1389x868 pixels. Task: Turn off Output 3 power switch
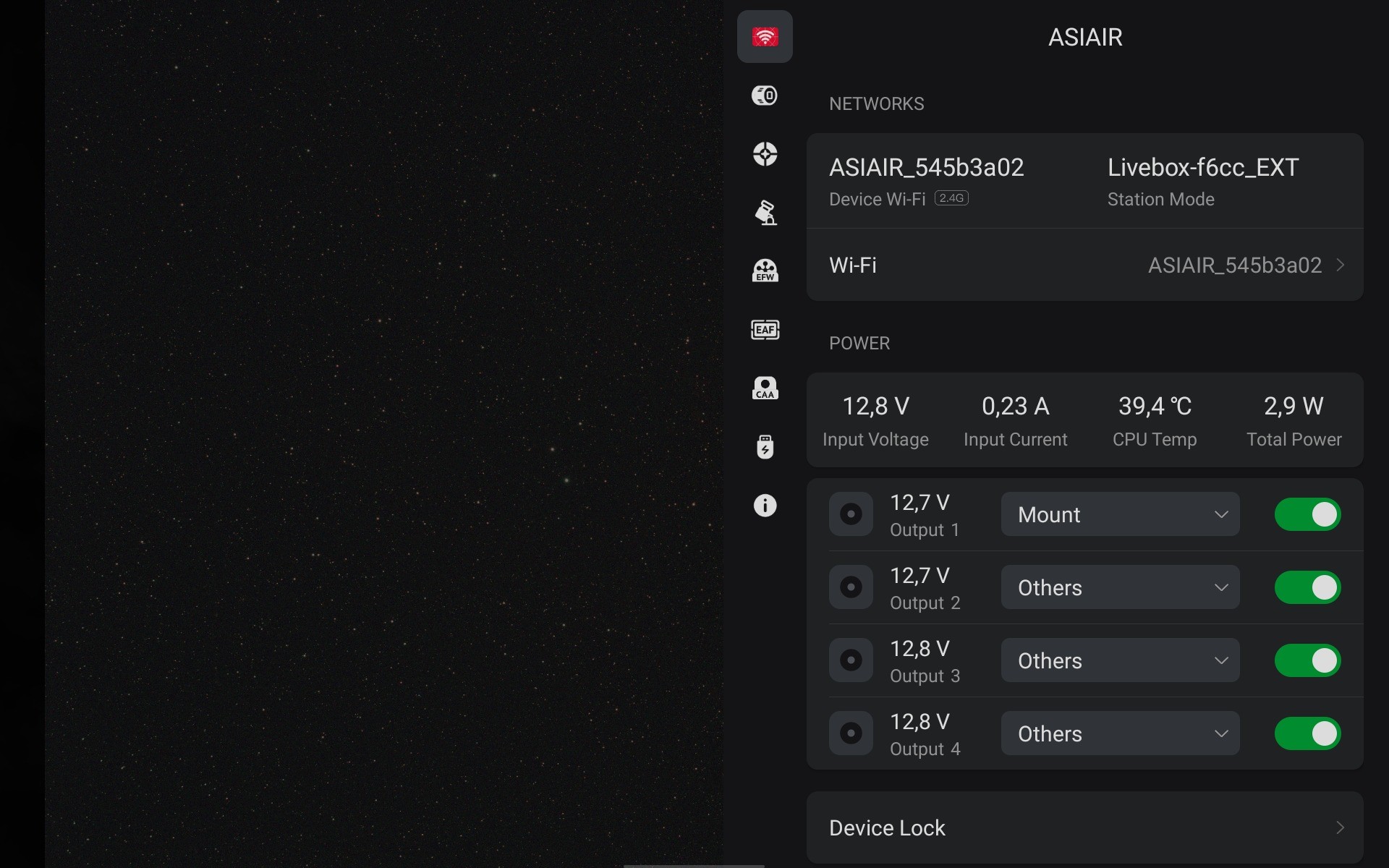click(x=1307, y=660)
